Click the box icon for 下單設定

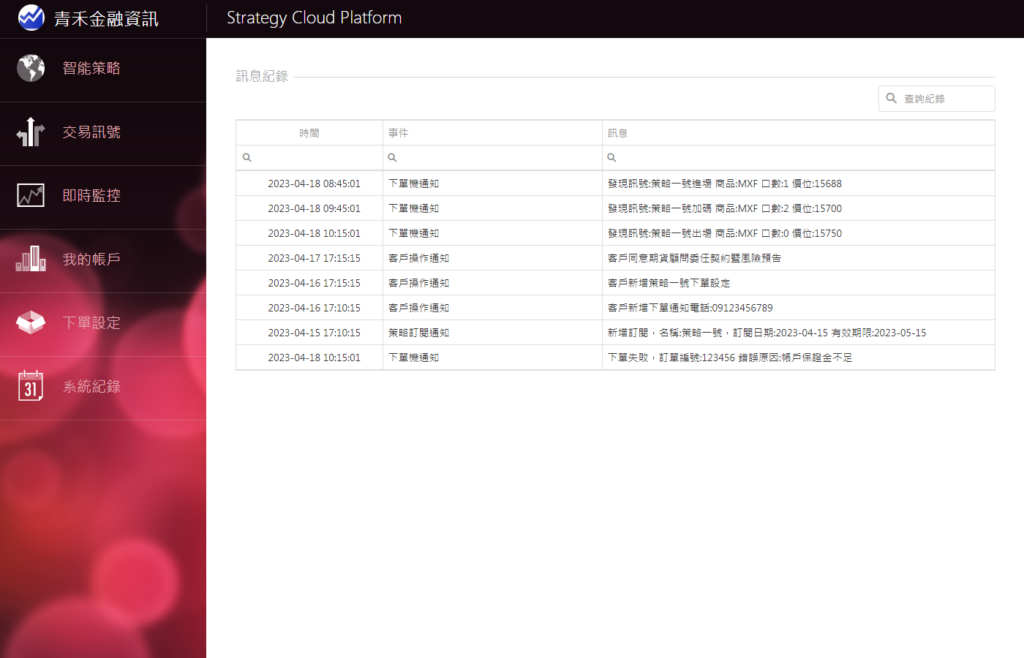(31, 322)
